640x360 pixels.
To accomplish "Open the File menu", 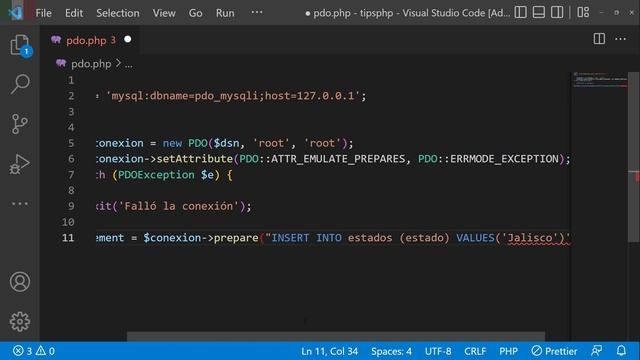I will 43,13.
